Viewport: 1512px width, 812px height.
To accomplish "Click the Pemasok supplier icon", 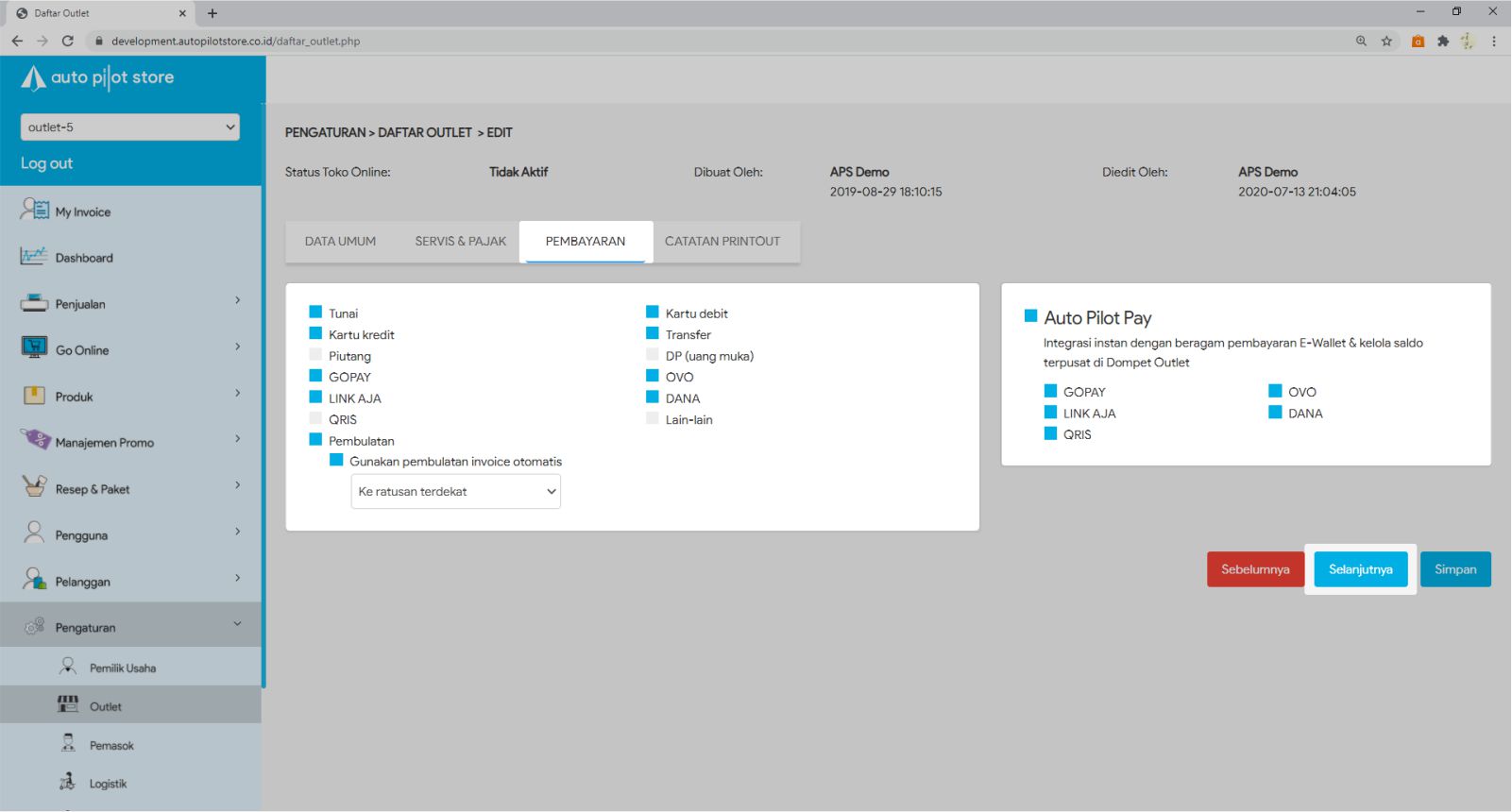I will point(68,744).
